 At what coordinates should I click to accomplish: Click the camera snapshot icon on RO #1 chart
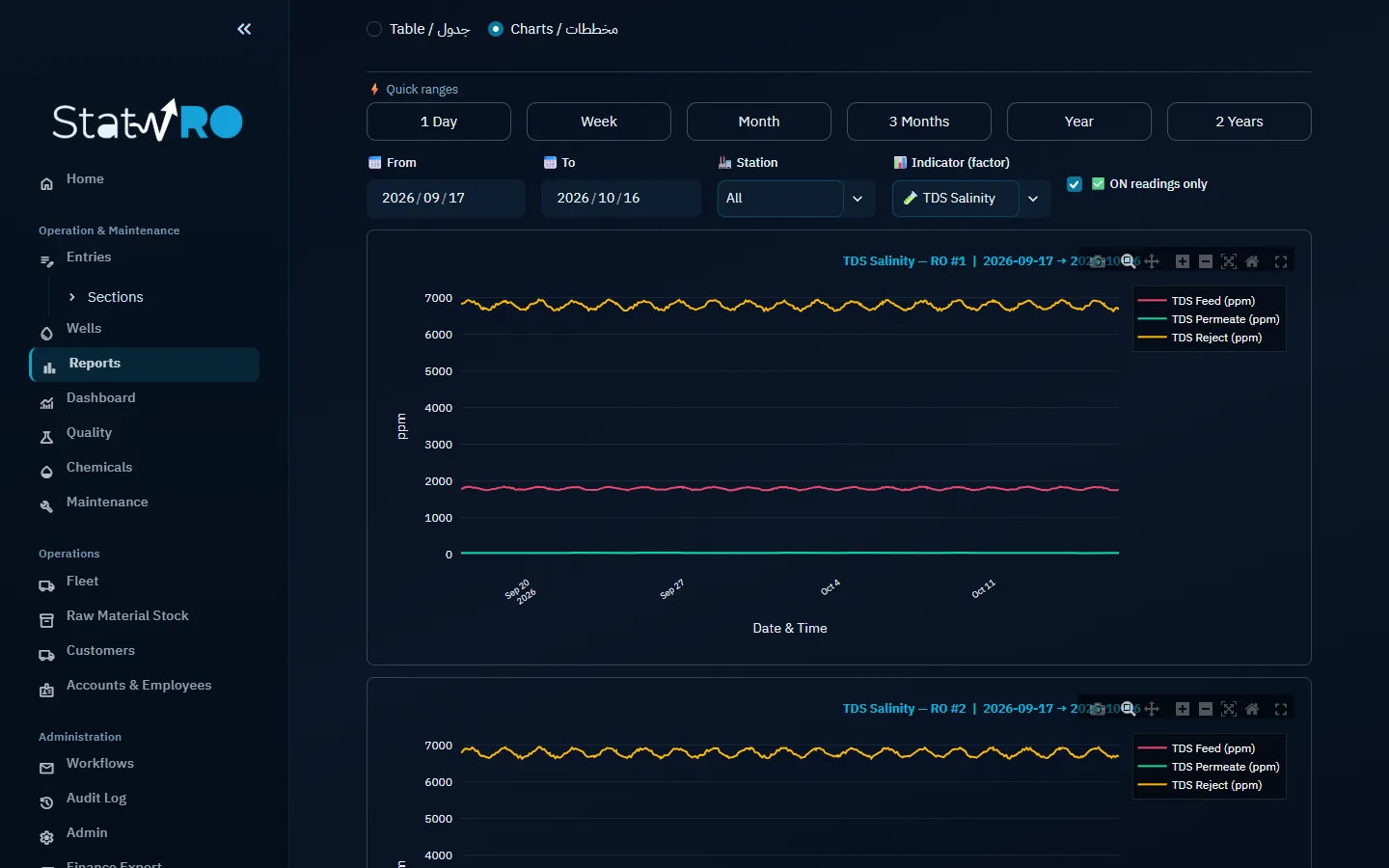pyautogui.click(x=1098, y=261)
